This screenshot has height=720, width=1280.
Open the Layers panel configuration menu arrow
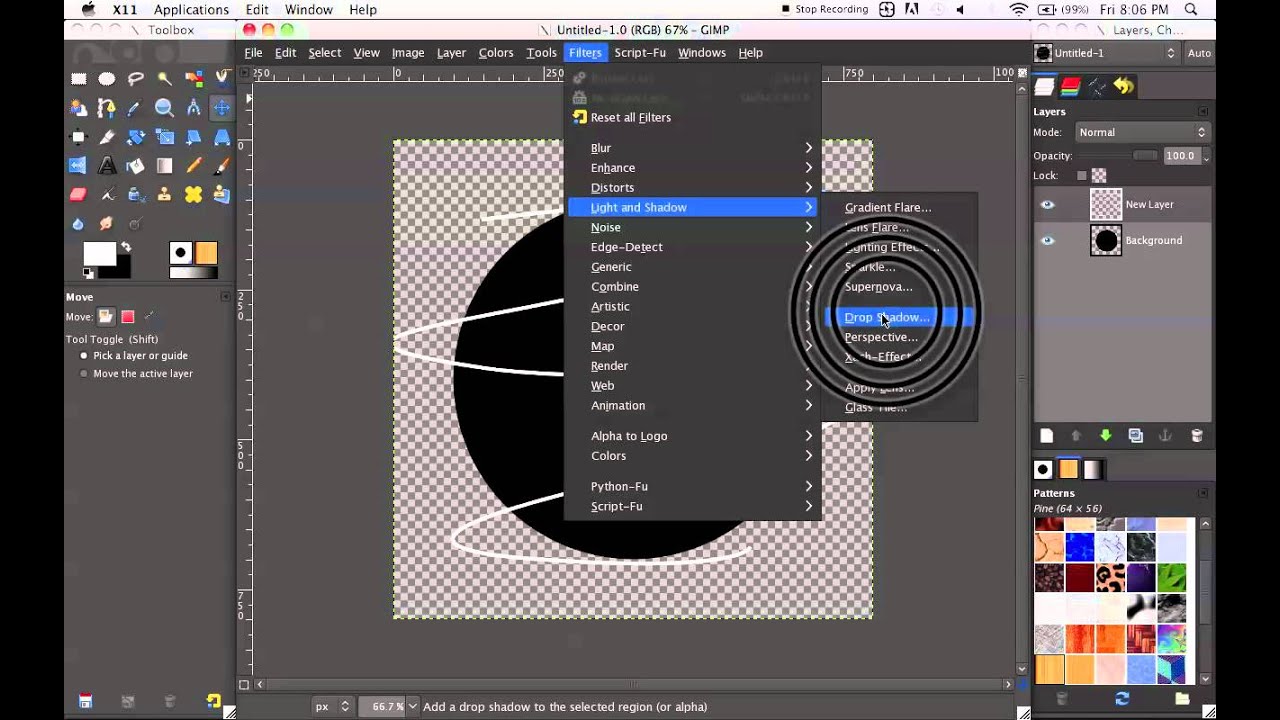click(1203, 112)
